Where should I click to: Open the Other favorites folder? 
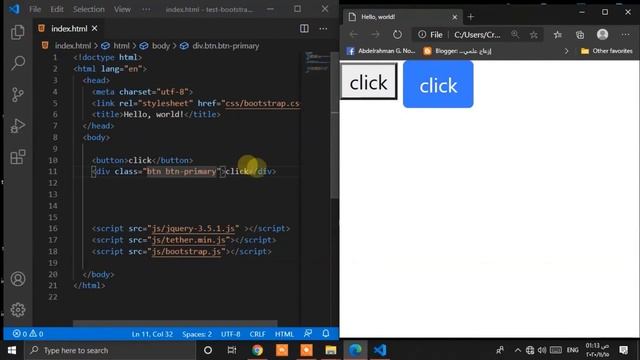click(x=607, y=51)
